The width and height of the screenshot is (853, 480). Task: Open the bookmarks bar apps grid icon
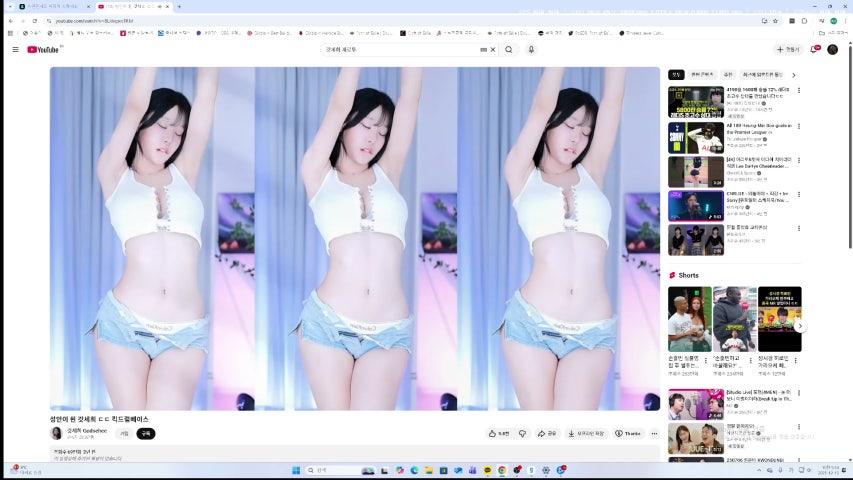pyautogui.click(x=10, y=33)
